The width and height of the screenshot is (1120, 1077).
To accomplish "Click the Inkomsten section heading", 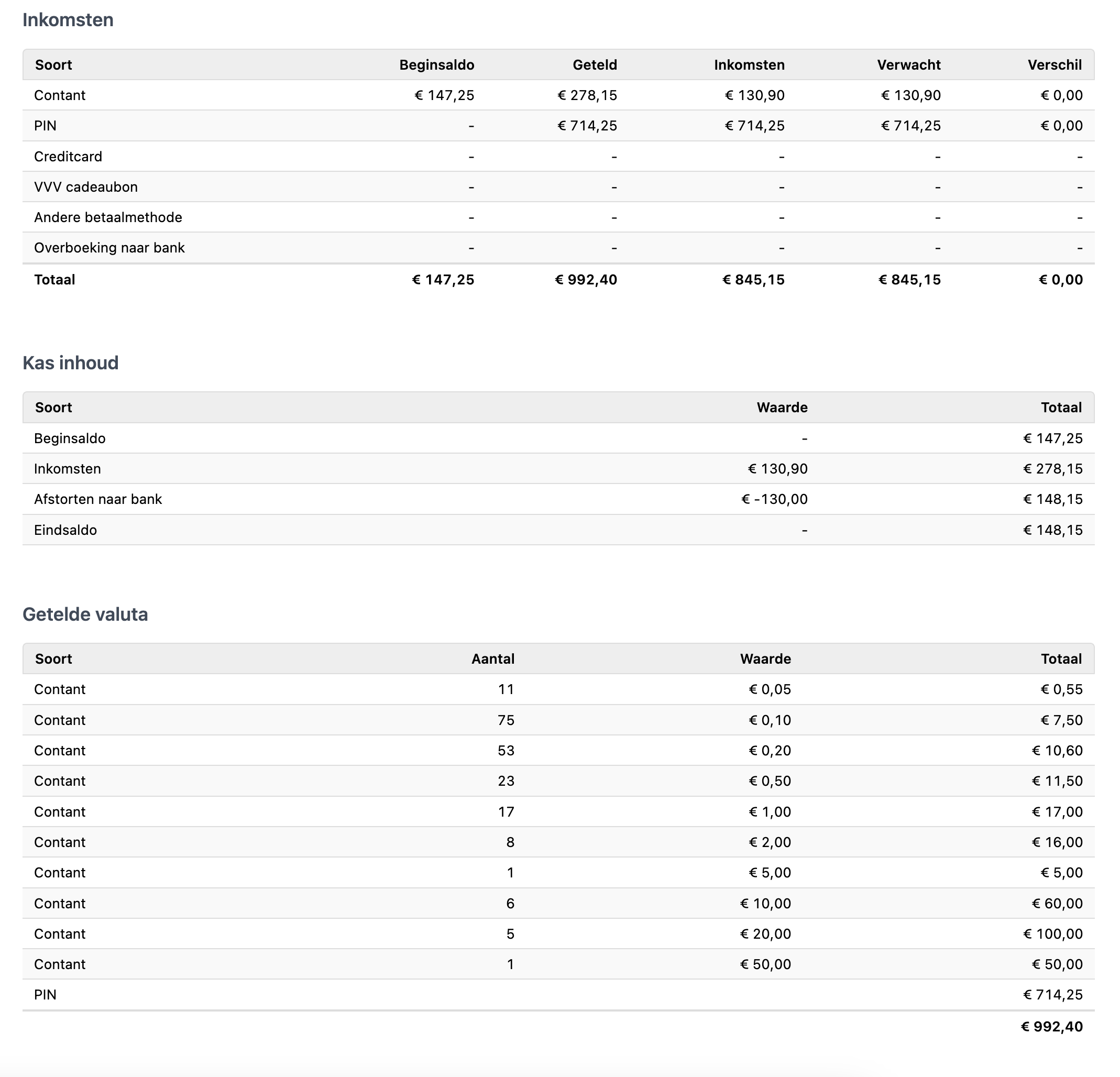I will pyautogui.click(x=68, y=20).
